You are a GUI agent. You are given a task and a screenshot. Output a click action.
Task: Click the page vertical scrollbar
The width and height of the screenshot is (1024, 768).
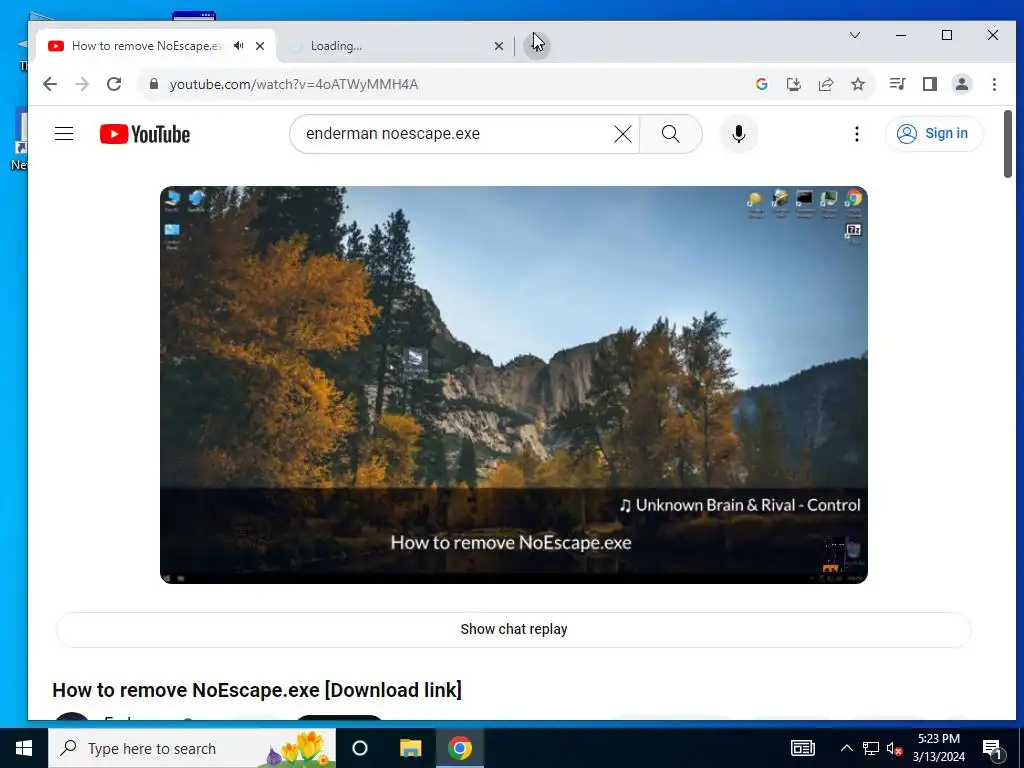1008,144
